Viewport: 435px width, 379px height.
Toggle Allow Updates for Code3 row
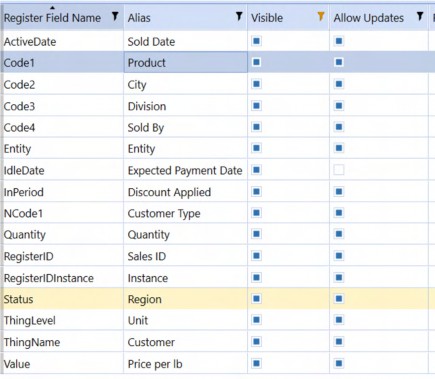[x=339, y=106]
